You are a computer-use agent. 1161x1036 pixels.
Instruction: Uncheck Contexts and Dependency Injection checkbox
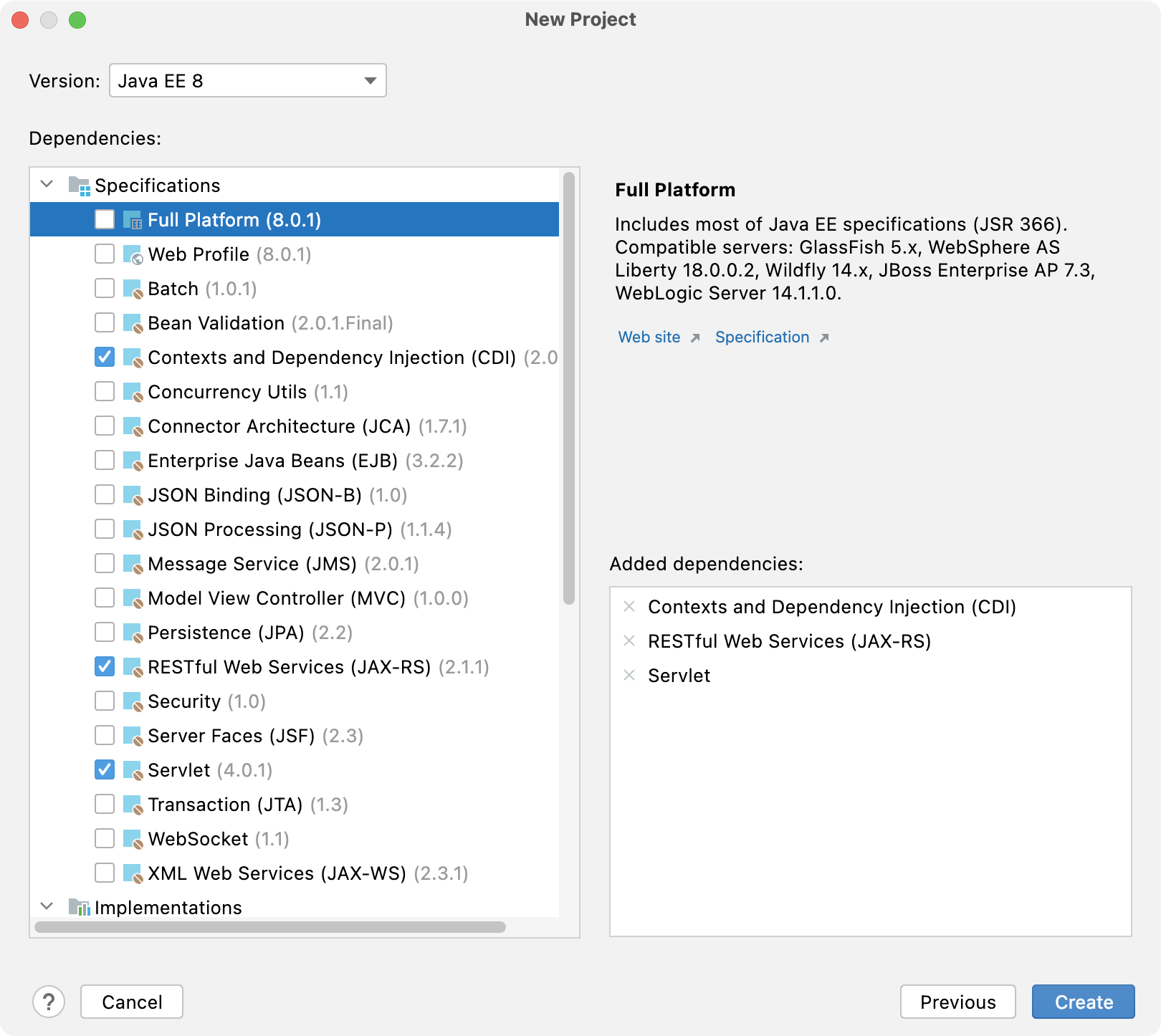tap(105, 357)
